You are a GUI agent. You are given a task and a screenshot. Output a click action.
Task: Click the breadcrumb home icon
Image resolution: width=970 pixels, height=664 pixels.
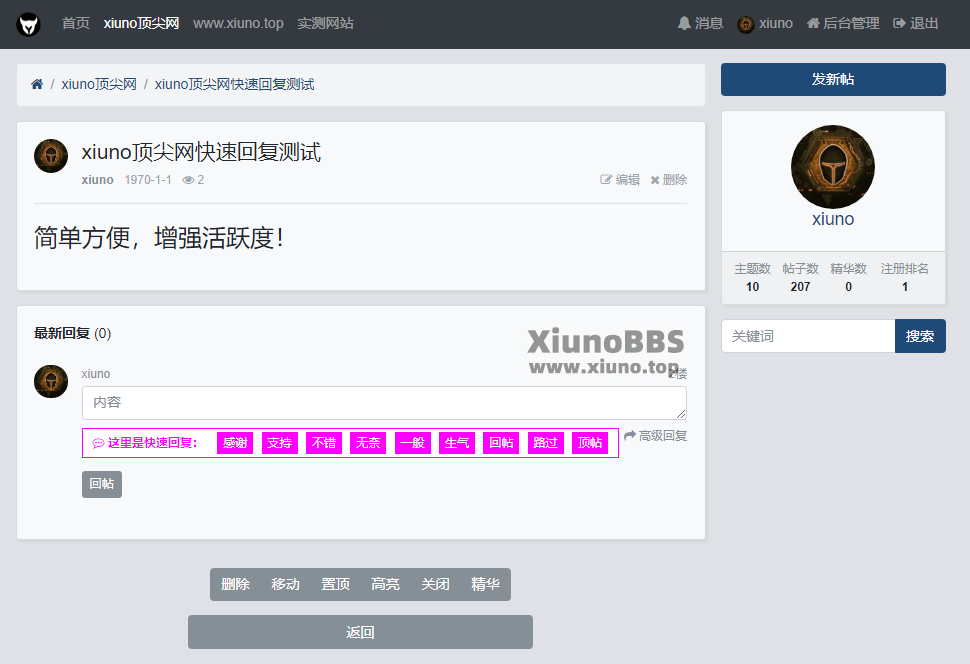coord(37,84)
